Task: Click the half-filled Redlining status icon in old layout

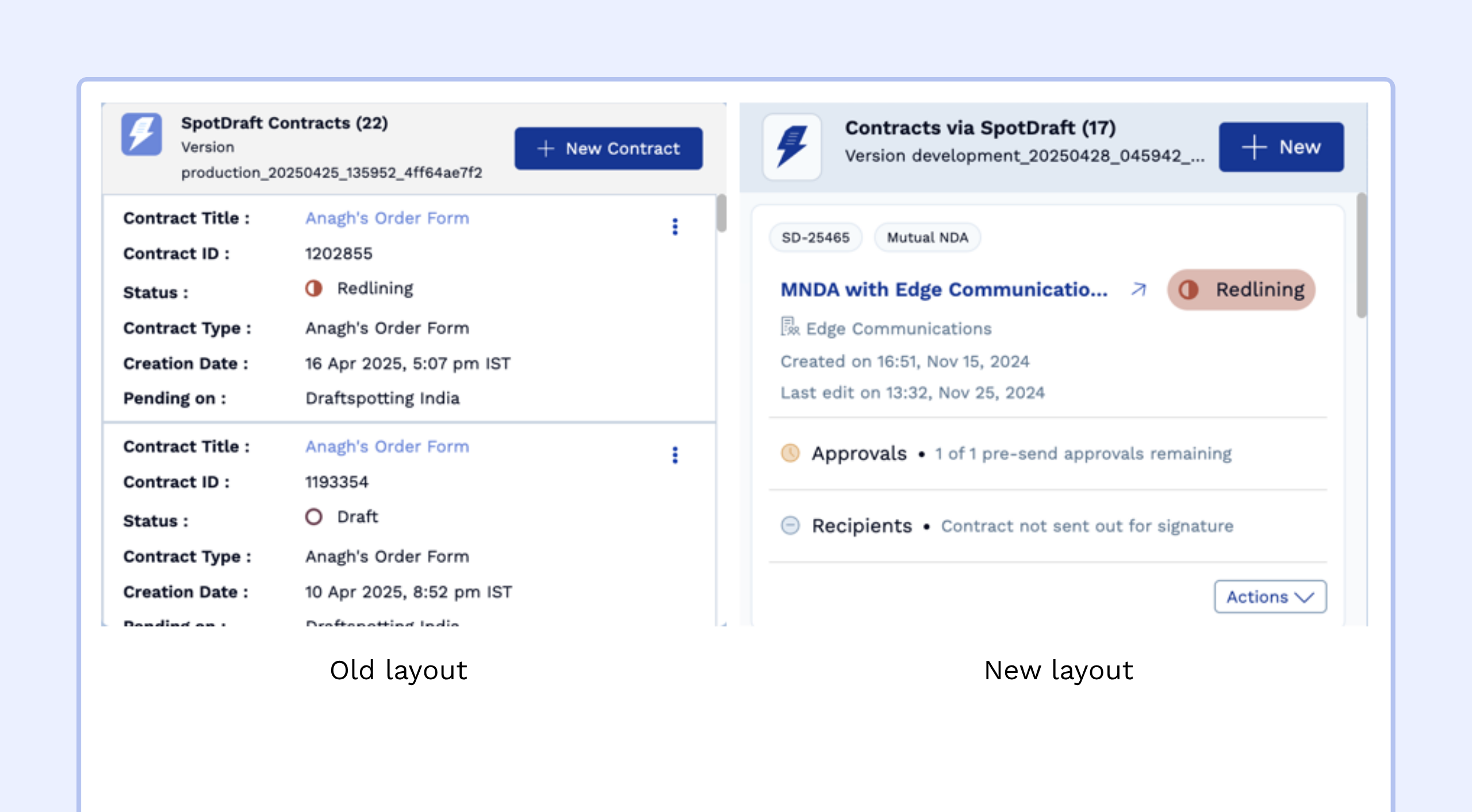Action: point(314,288)
